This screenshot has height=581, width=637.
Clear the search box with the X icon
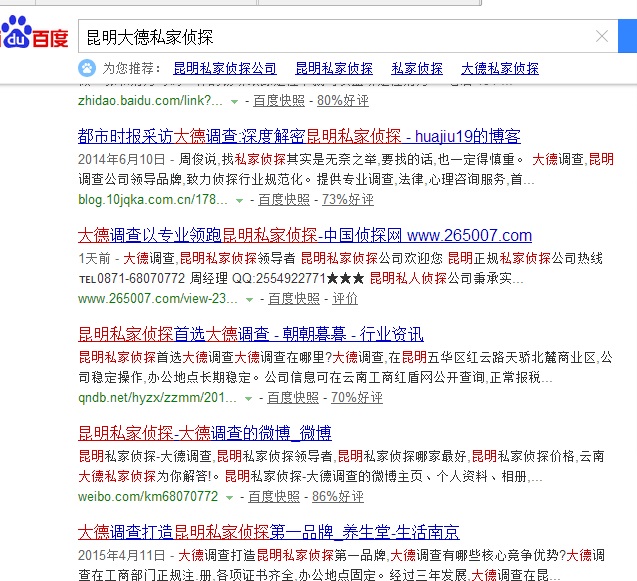(x=602, y=37)
